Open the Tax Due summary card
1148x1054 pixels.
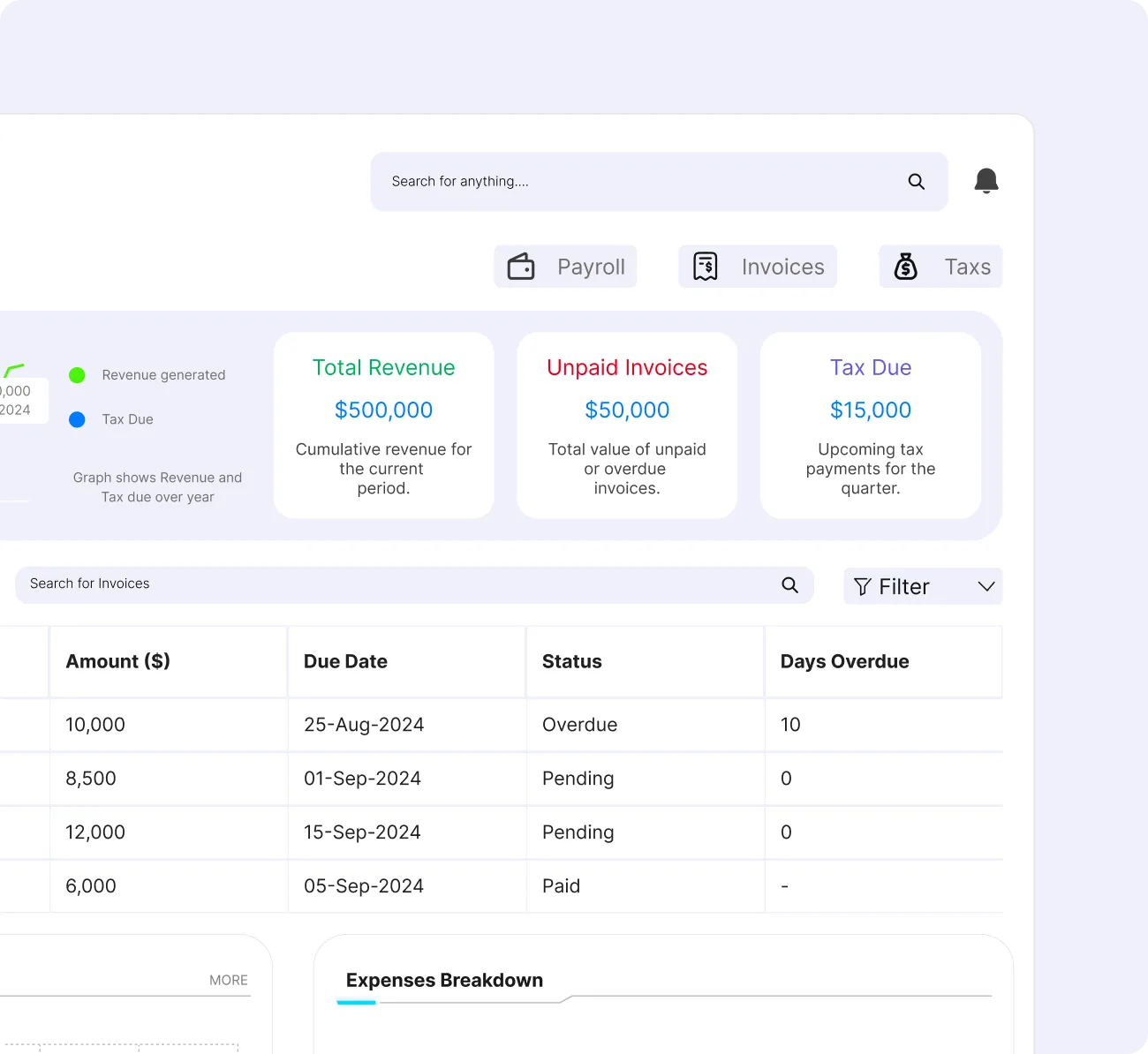(871, 425)
